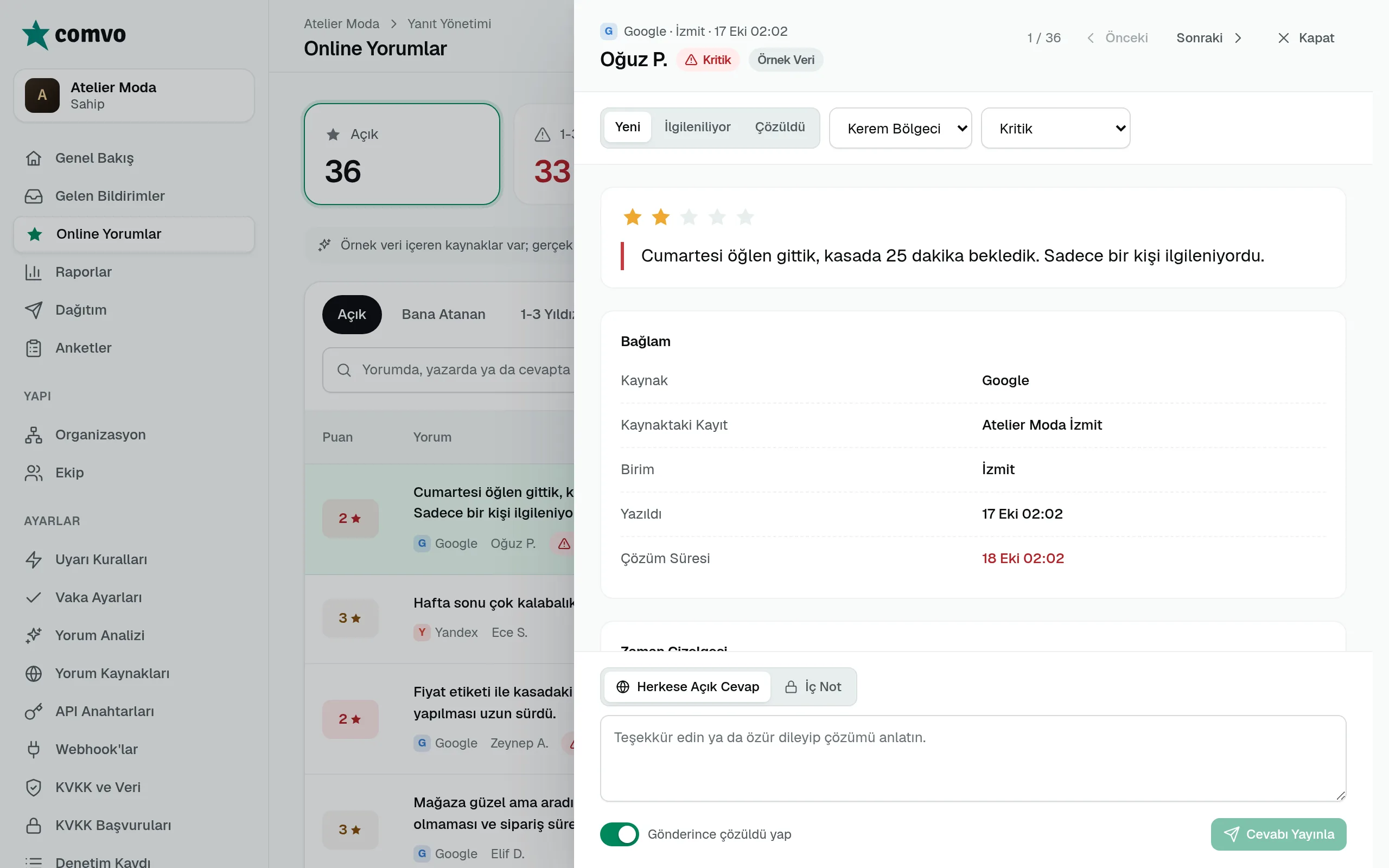Click into the reply text area
1389x868 pixels.
point(973,758)
